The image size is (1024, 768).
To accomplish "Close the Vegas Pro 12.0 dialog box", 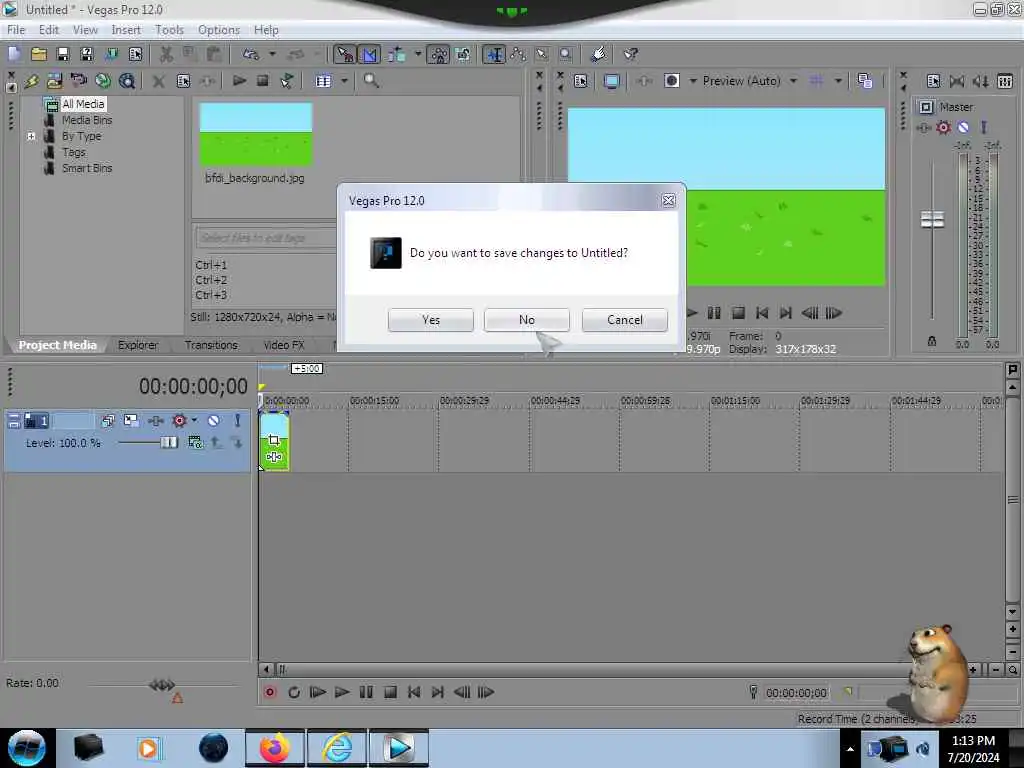I will click(668, 200).
